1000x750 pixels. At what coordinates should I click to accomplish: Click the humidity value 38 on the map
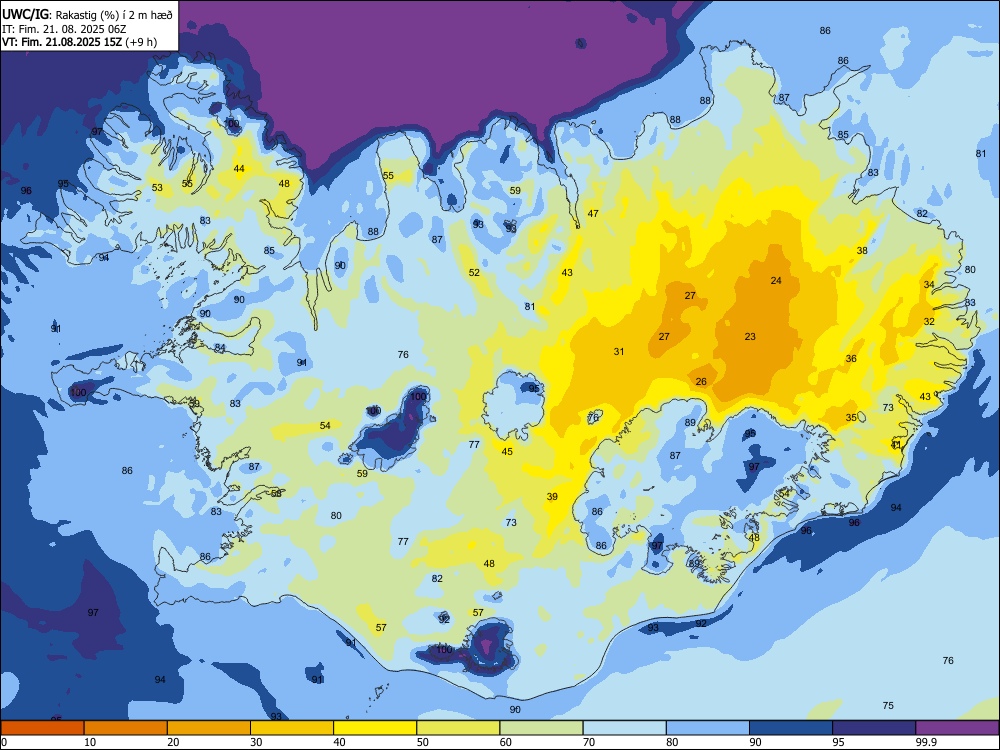862,251
